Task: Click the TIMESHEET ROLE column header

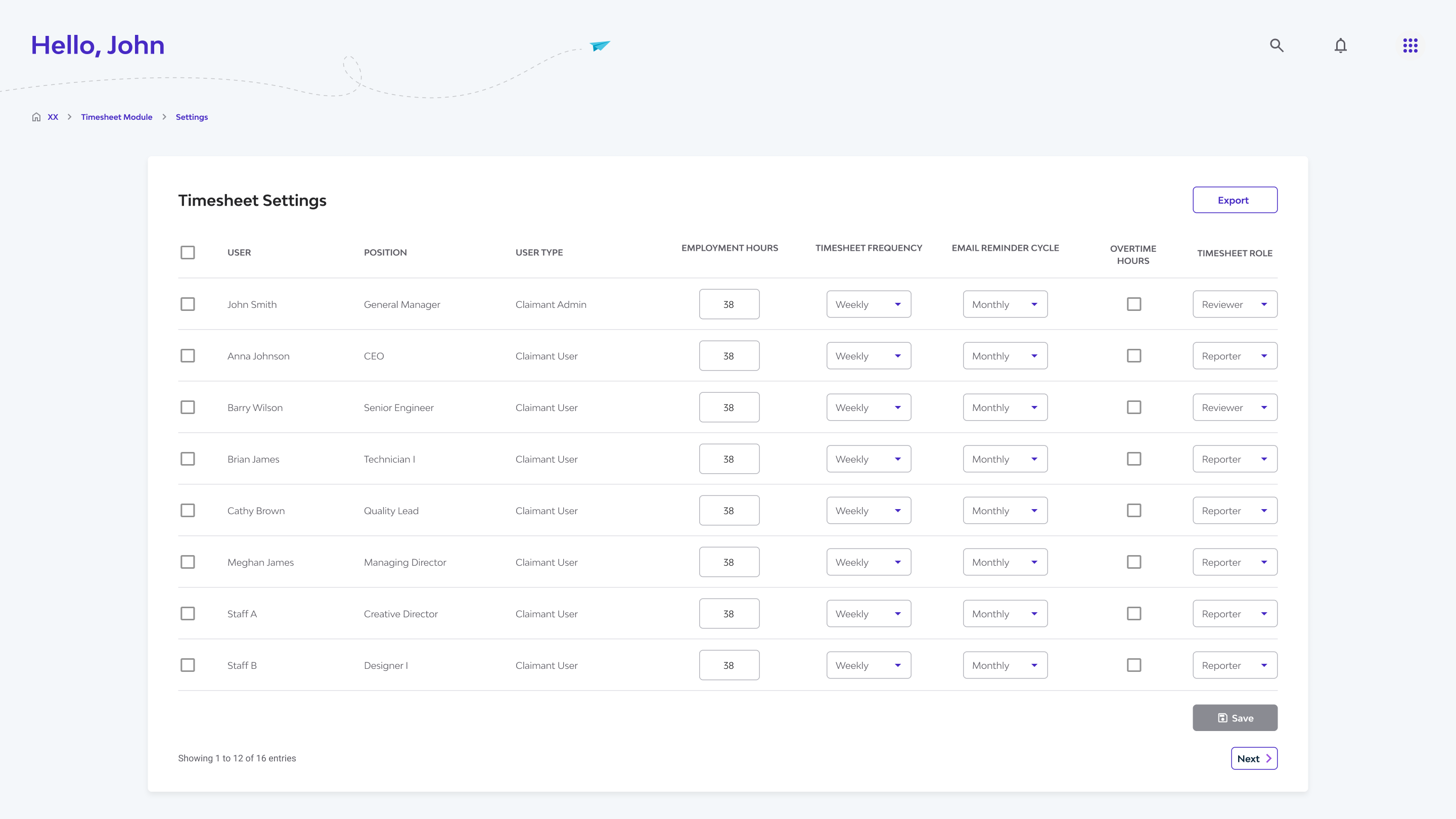Action: 1235,253
